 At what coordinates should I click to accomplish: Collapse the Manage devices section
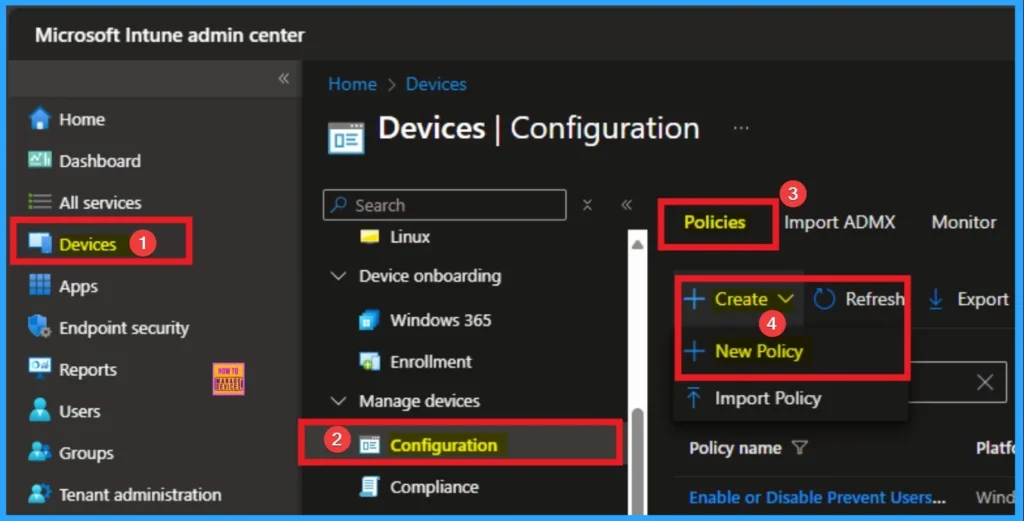coord(340,401)
